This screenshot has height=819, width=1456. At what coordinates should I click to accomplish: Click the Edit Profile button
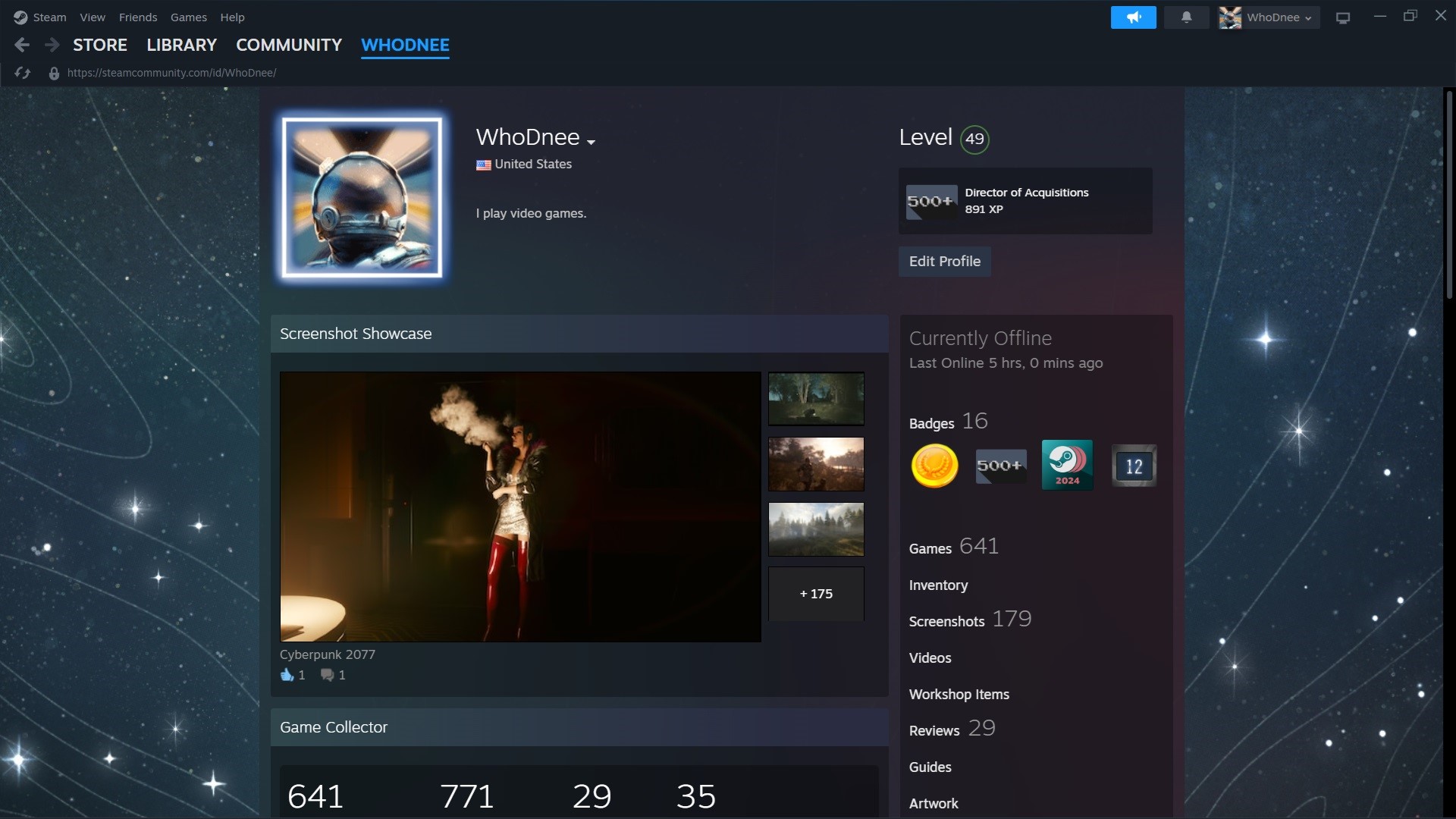pos(944,261)
